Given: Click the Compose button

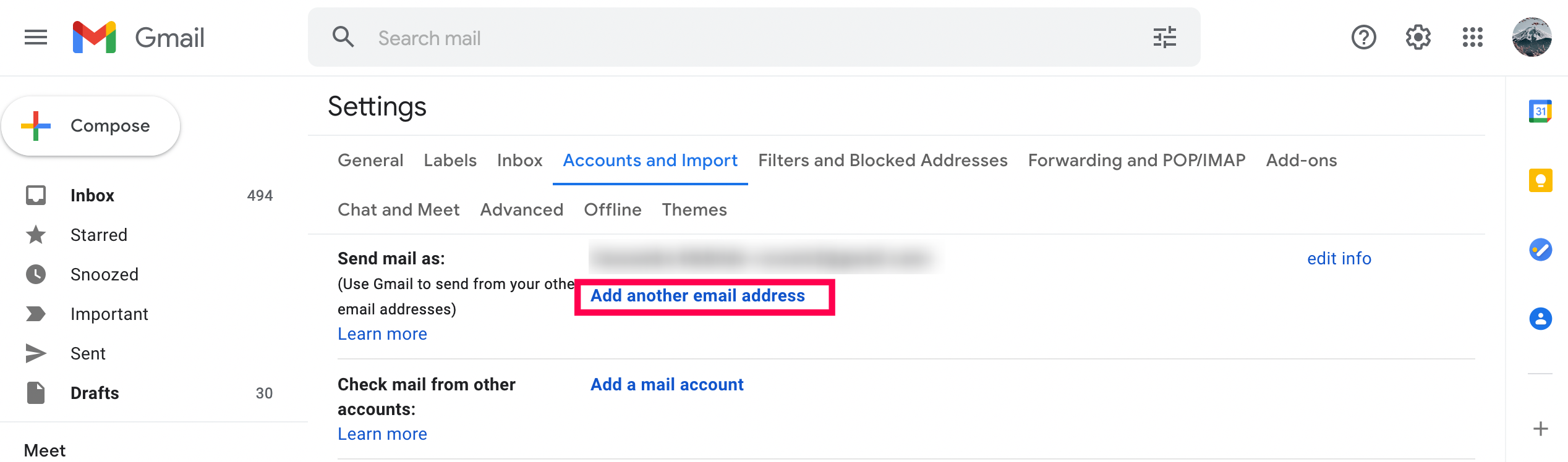Looking at the screenshot, I should point(92,126).
